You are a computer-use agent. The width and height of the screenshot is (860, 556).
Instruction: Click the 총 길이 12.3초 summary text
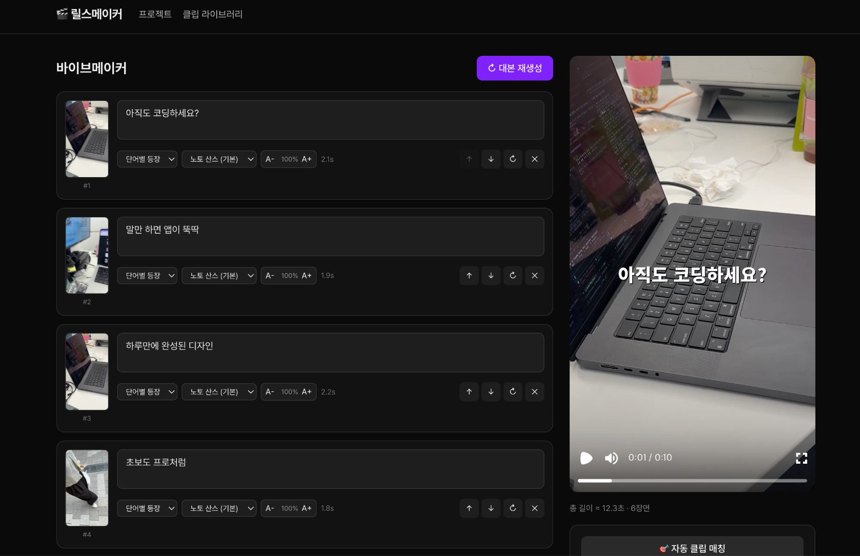pyautogui.click(x=609, y=508)
